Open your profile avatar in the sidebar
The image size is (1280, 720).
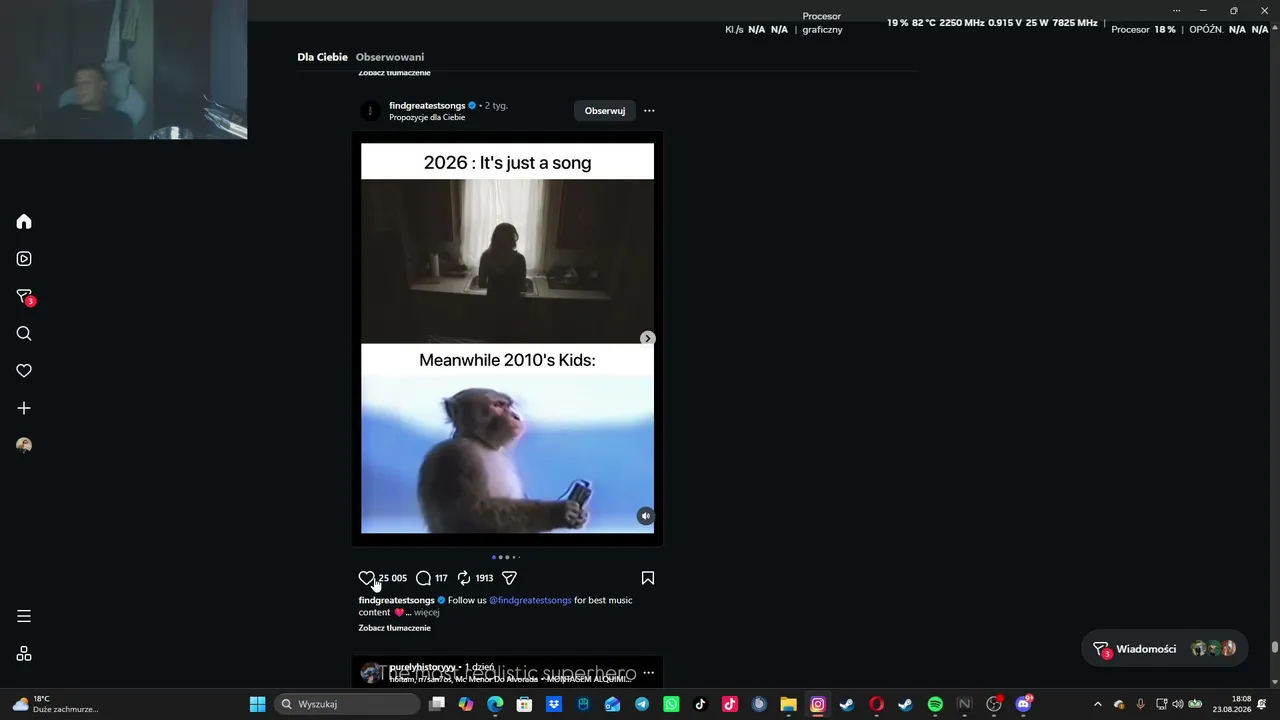point(24,445)
